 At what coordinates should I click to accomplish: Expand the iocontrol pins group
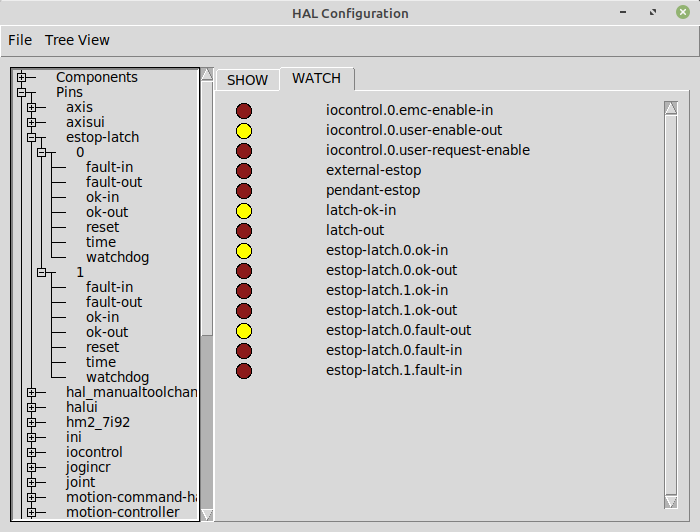[x=31, y=452]
